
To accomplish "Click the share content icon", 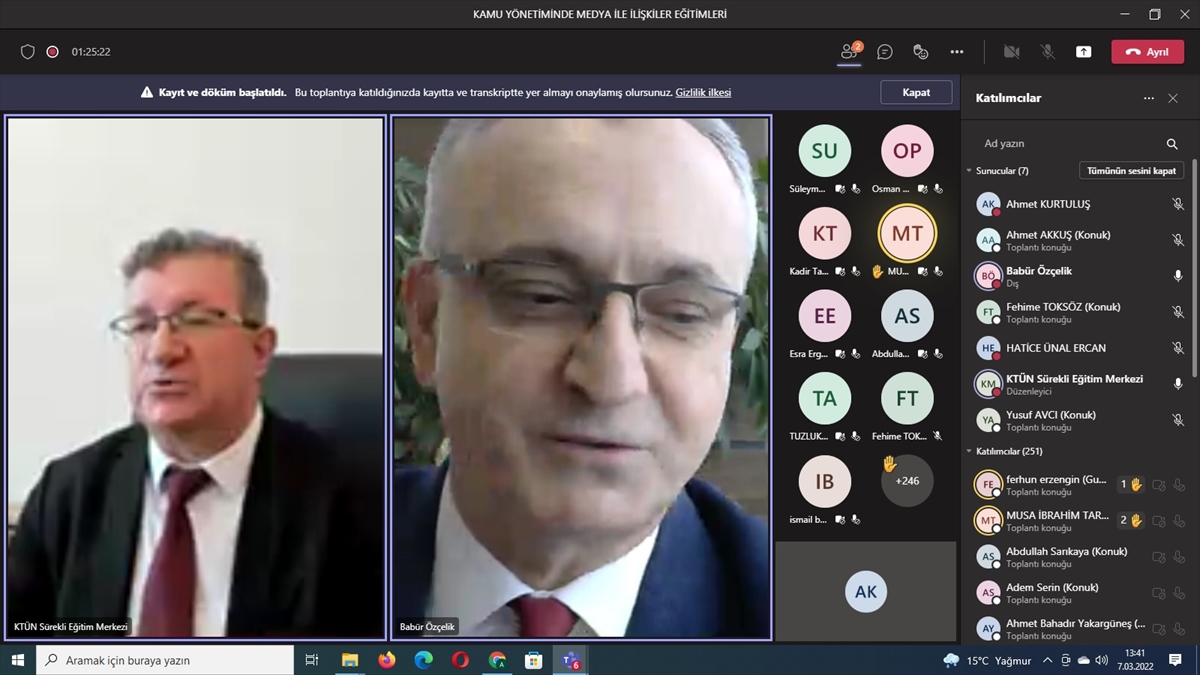I will (x=1084, y=52).
